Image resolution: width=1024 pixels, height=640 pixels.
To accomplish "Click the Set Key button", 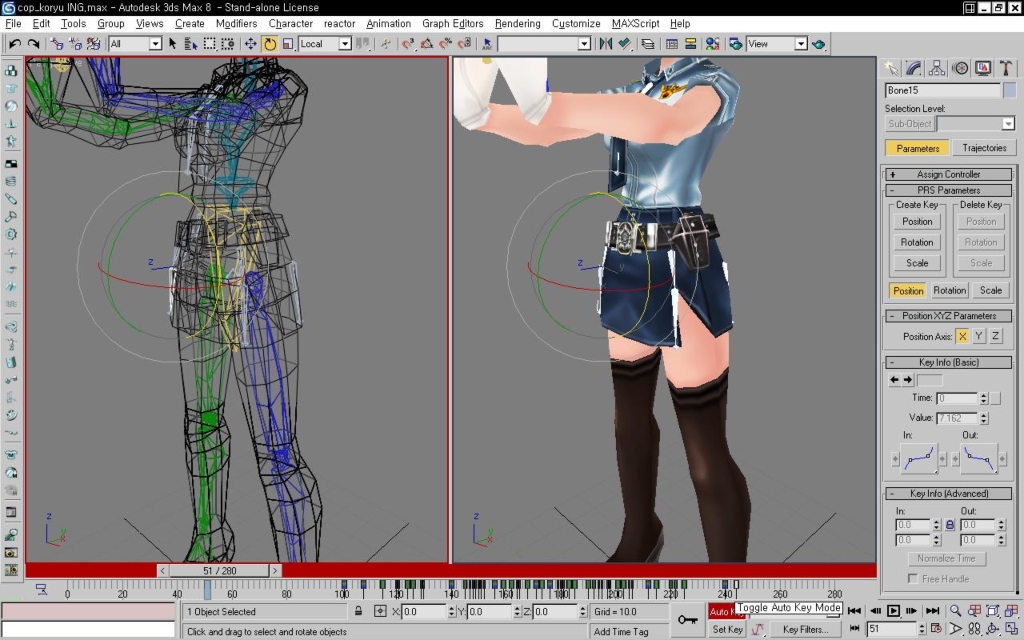I will click(727, 629).
